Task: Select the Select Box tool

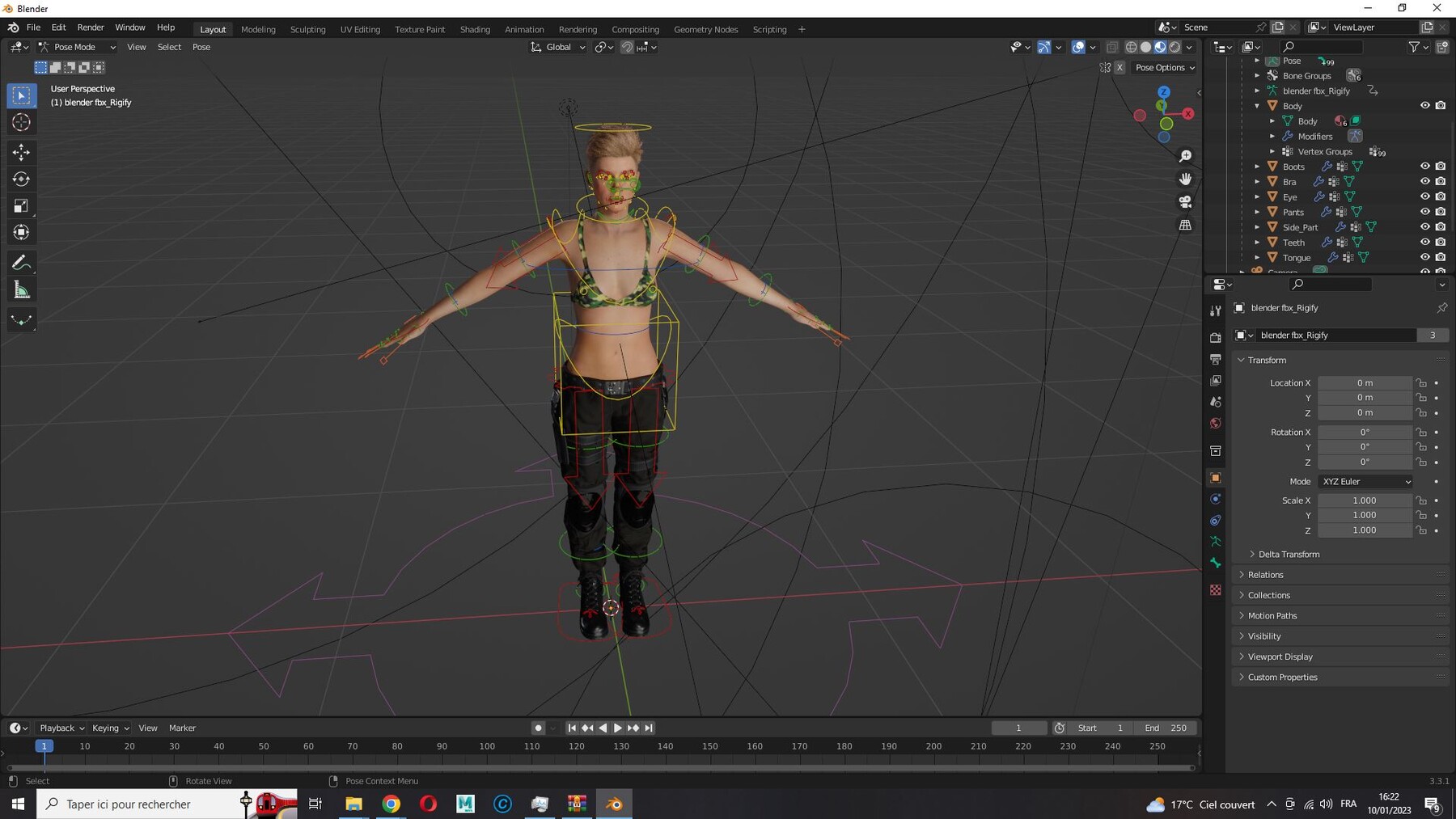Action: [x=21, y=95]
